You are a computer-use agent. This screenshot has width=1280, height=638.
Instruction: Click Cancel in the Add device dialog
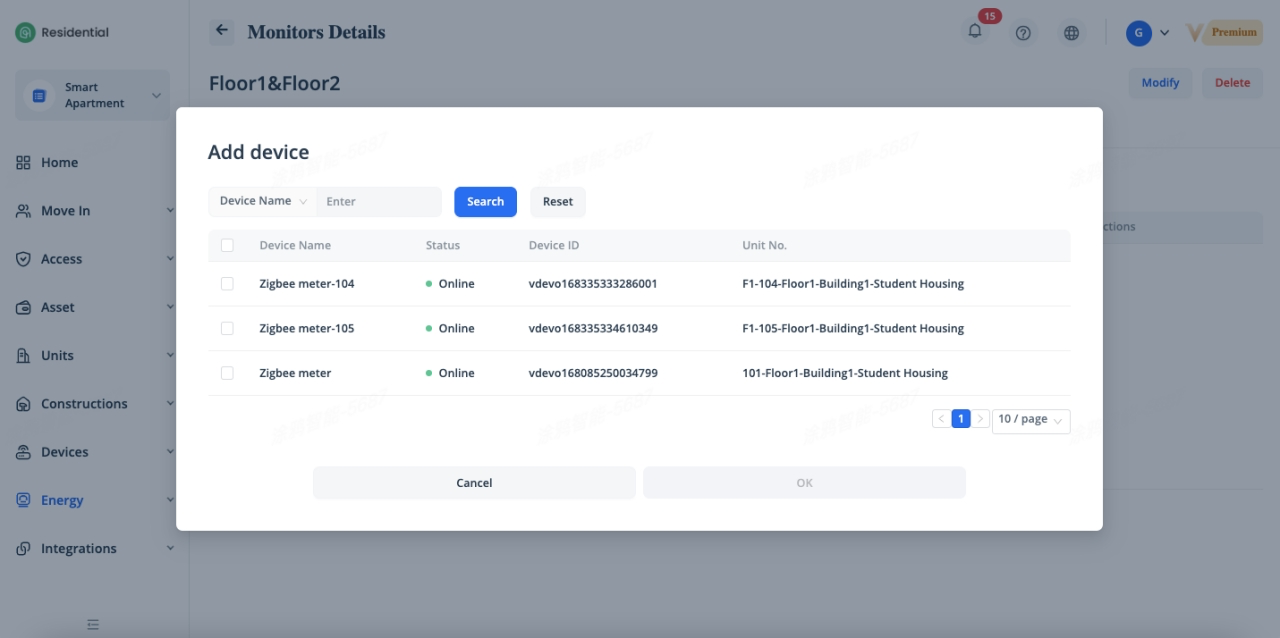(x=474, y=482)
